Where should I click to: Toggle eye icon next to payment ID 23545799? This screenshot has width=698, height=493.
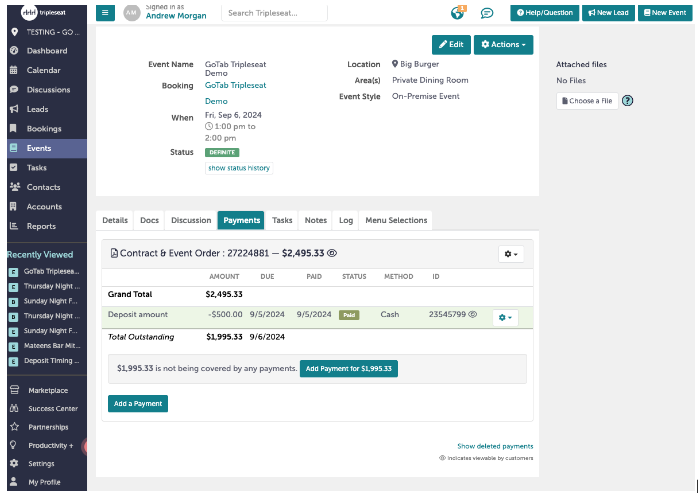pyautogui.click(x=473, y=315)
